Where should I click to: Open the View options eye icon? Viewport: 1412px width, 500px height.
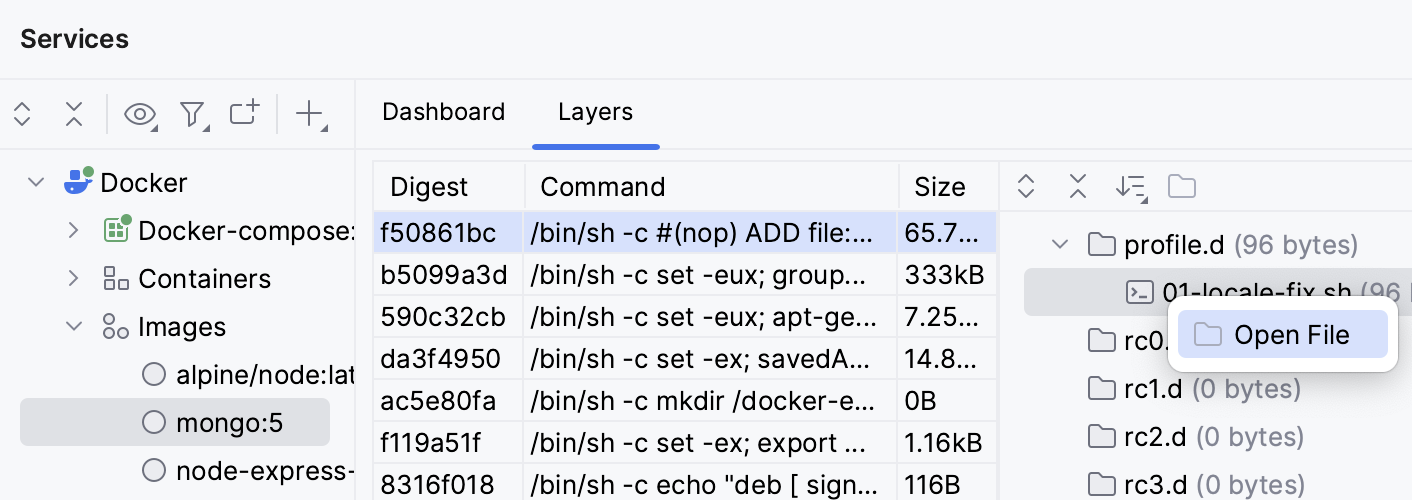pyautogui.click(x=140, y=114)
